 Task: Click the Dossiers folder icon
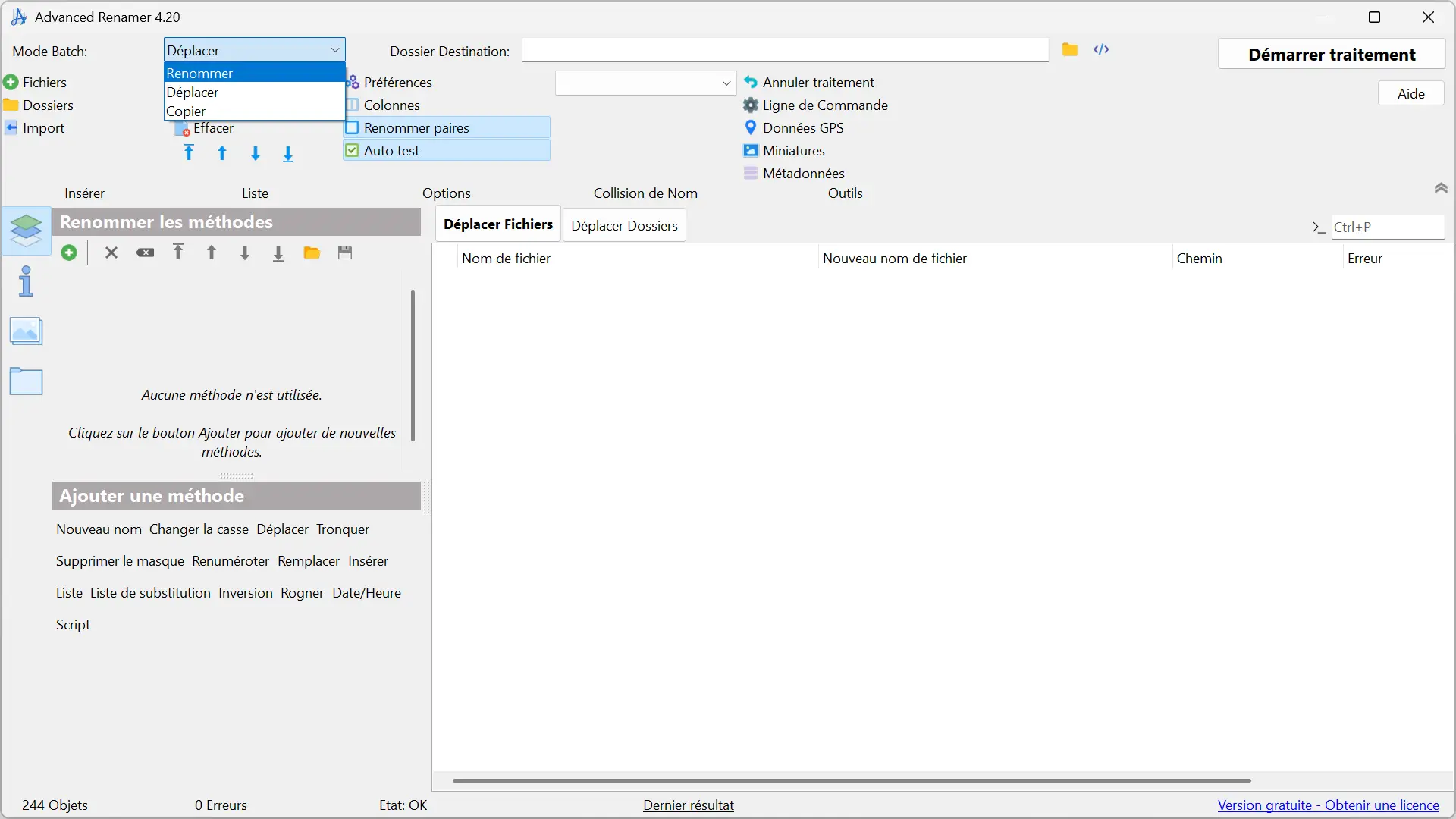(x=11, y=105)
